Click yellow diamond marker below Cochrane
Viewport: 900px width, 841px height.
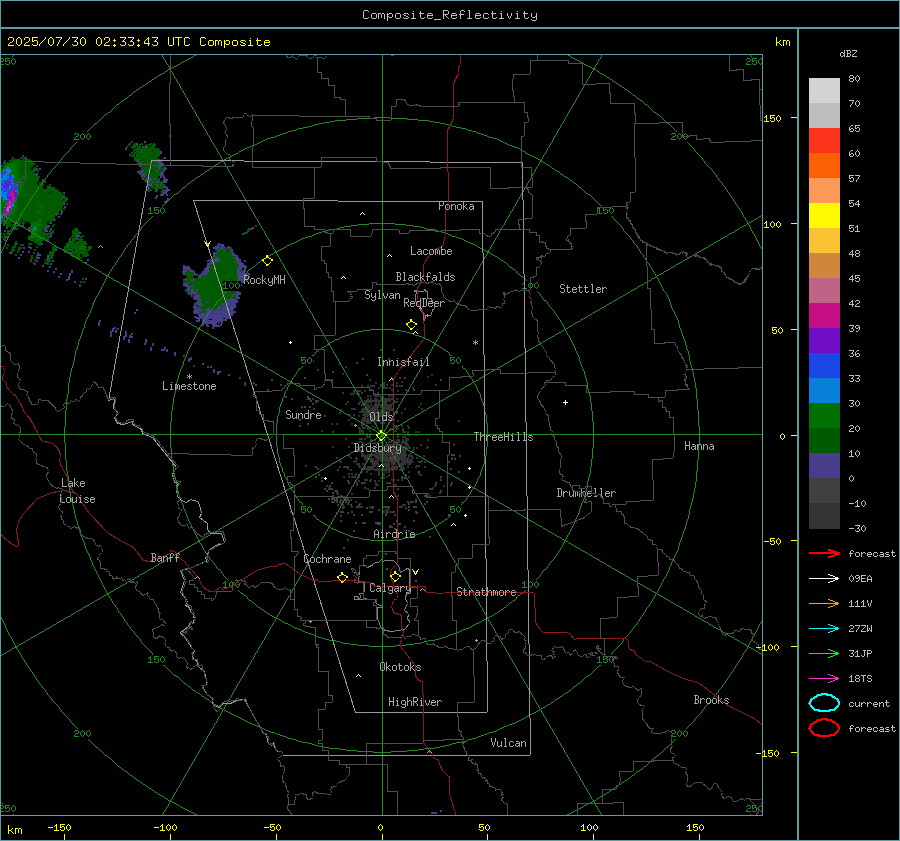coord(342,577)
